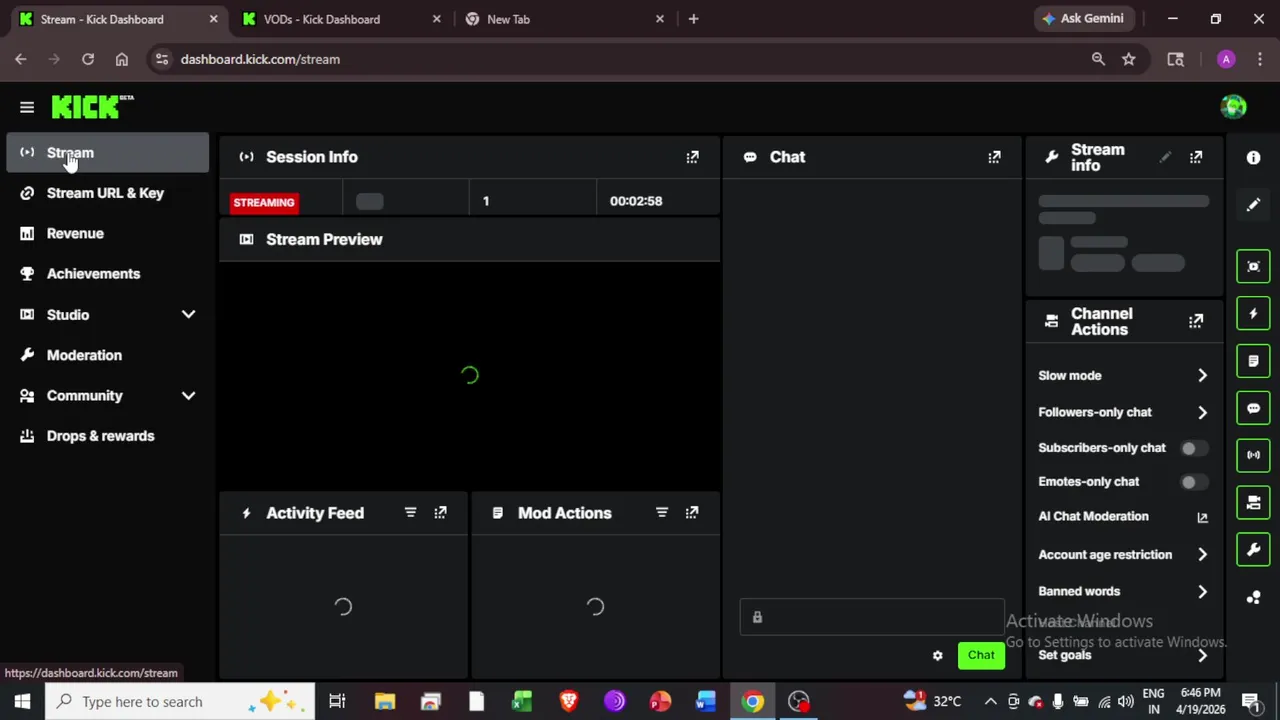Reload the page
This screenshot has width=1280, height=720.
point(88,59)
